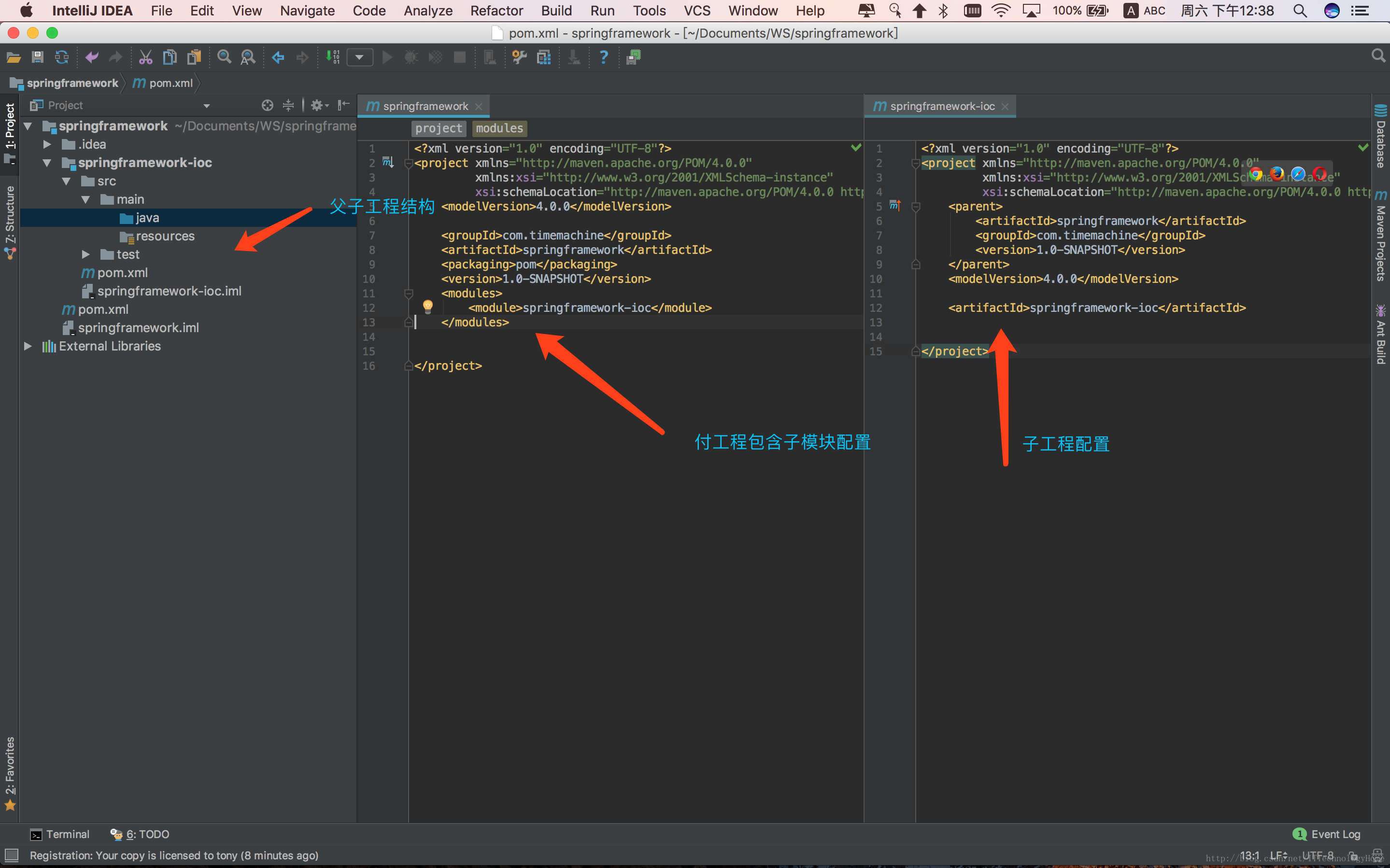Screen dimensions: 1390x868
Task: Synchronize files with refresh icon
Action: pyautogui.click(x=61, y=57)
